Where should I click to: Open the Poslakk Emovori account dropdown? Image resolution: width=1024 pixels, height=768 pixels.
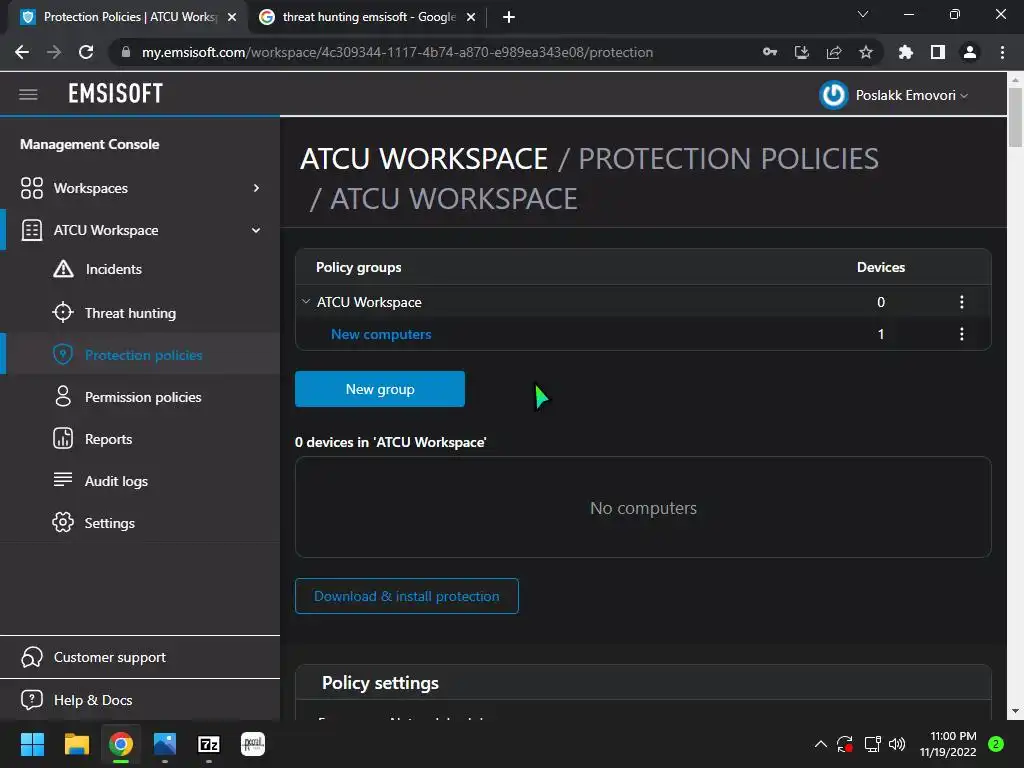click(x=912, y=95)
